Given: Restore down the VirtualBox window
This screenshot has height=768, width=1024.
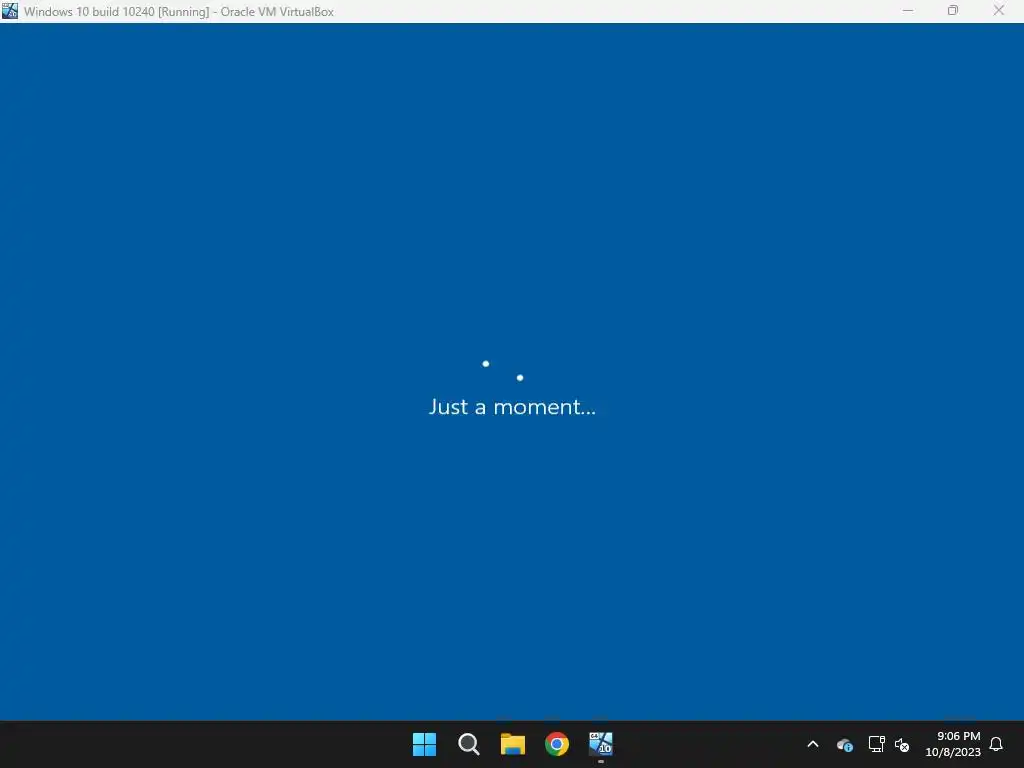Looking at the screenshot, I should coord(953,11).
